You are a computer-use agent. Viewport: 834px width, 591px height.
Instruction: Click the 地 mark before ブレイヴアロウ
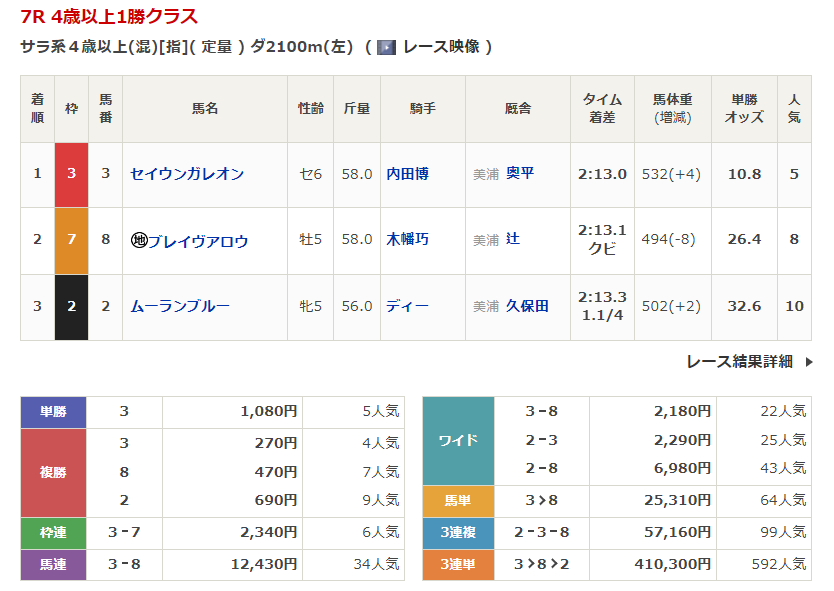click(139, 241)
